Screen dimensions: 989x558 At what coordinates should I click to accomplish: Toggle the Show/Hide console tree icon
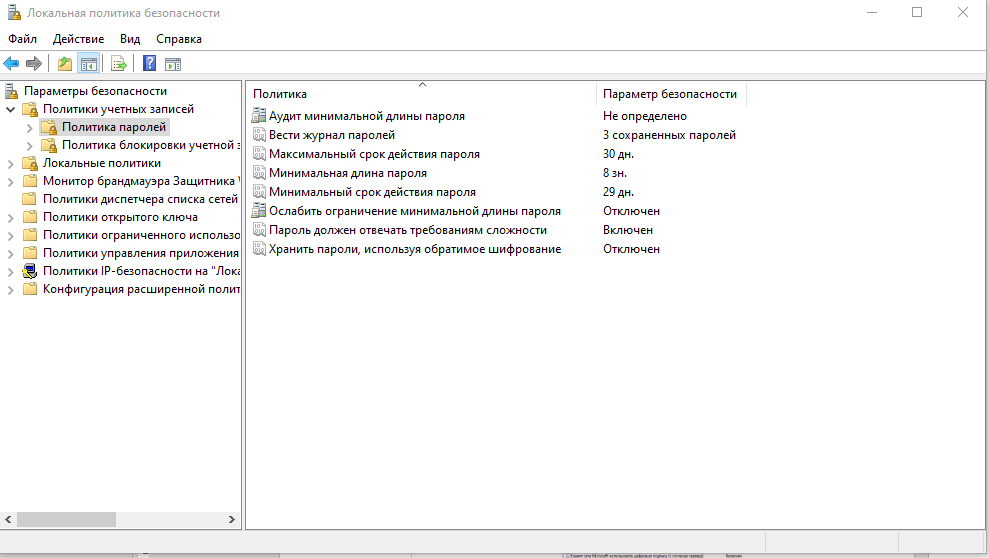click(x=88, y=64)
